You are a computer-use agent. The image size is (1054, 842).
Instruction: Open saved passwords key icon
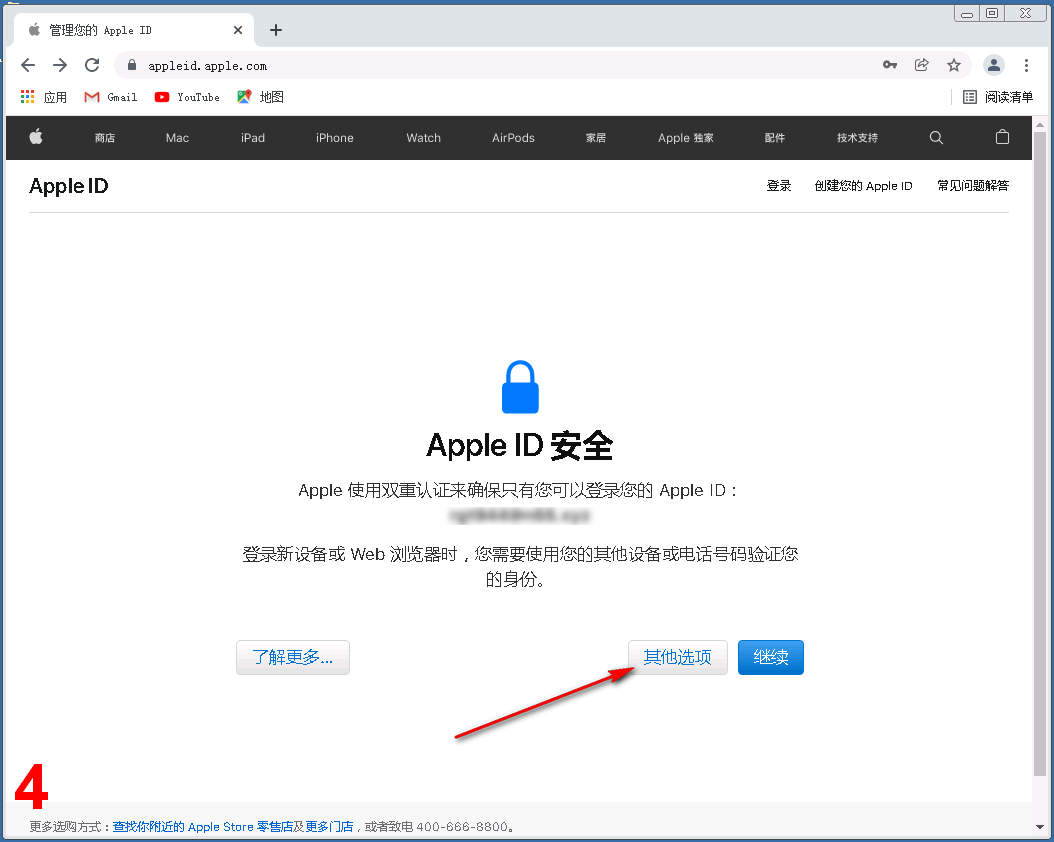[x=890, y=65]
